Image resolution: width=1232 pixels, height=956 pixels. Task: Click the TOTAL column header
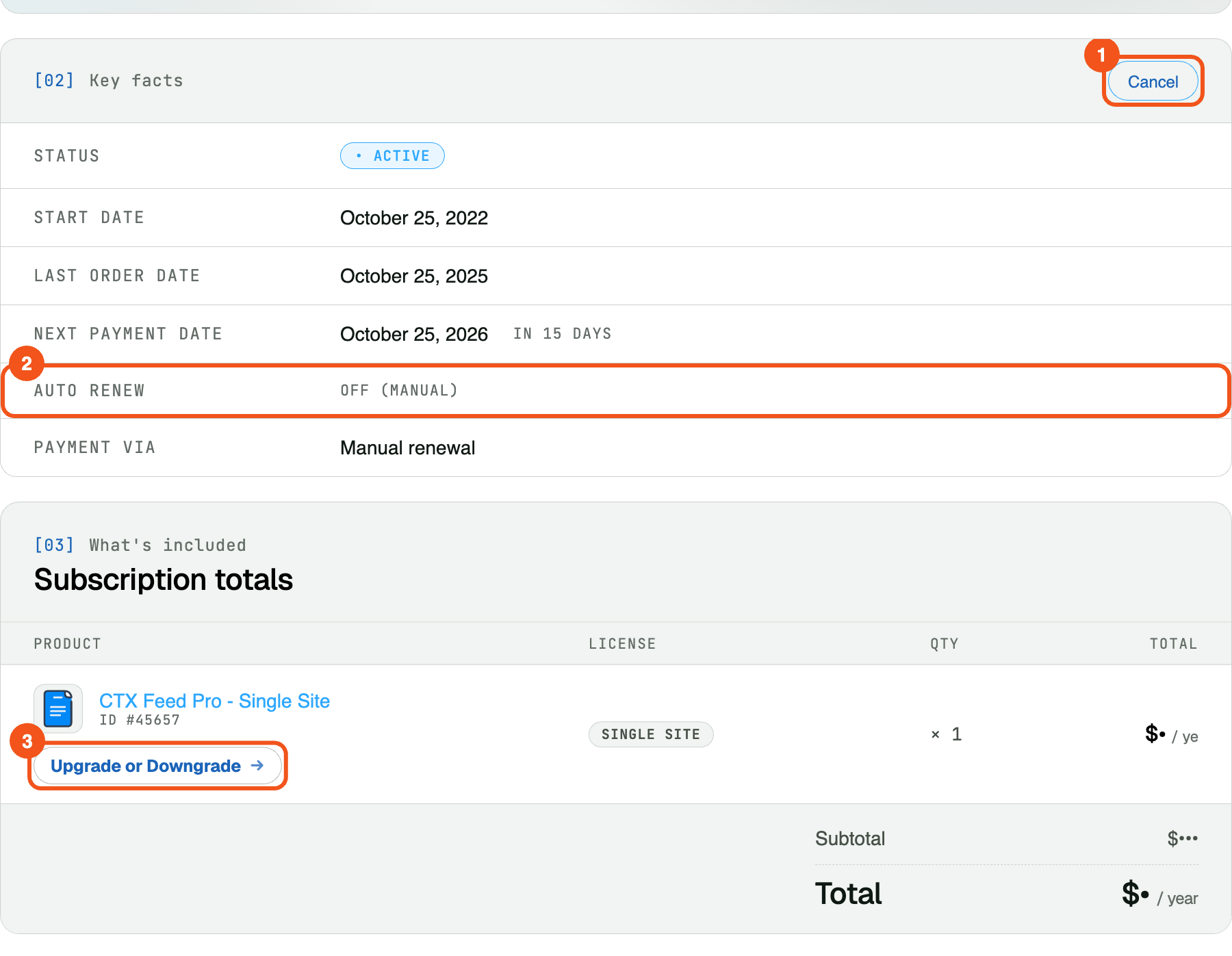tap(1173, 643)
